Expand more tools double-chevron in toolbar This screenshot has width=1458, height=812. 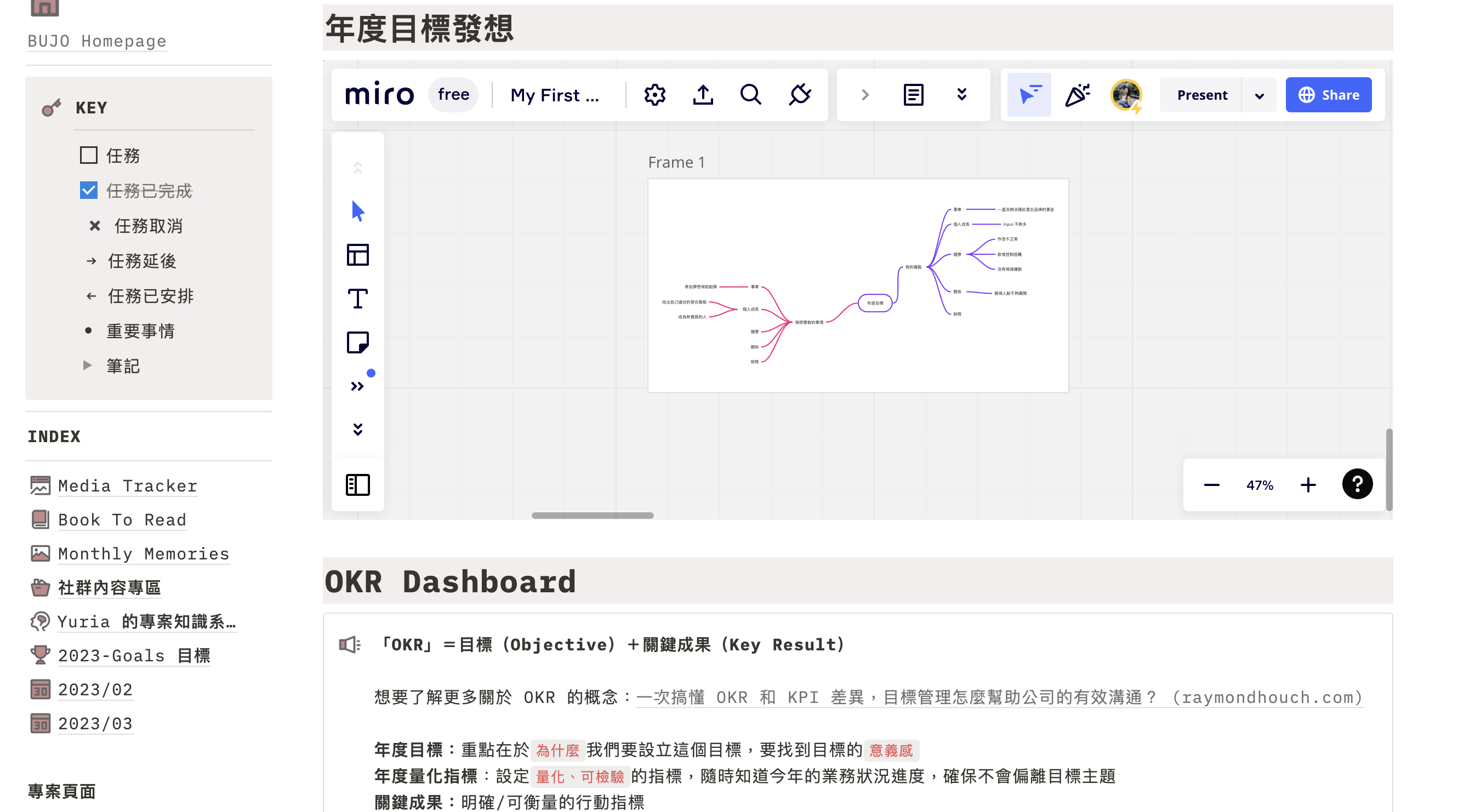(x=357, y=386)
